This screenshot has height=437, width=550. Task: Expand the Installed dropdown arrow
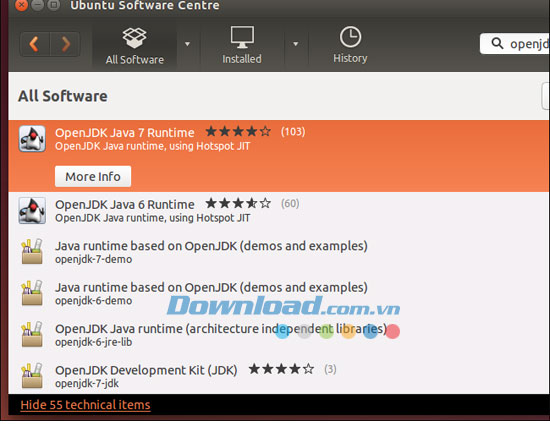pyautogui.click(x=295, y=44)
